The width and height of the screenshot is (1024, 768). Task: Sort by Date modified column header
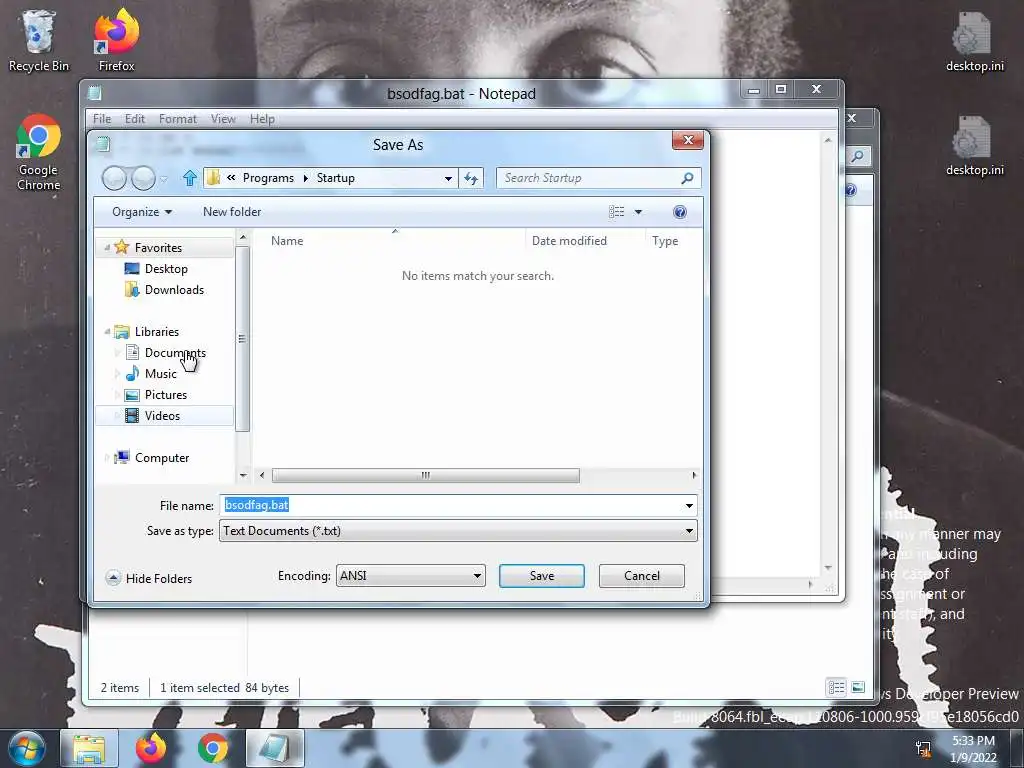click(x=569, y=241)
